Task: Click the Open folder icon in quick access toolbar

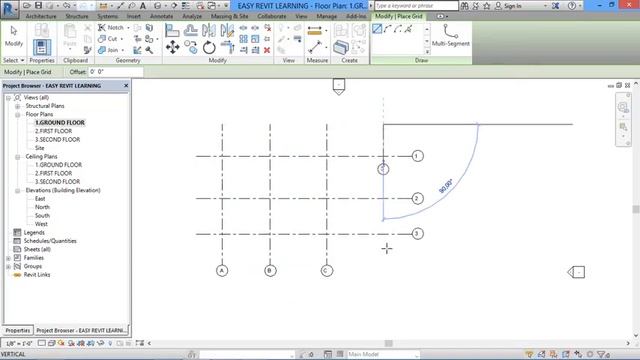Action: pos(27,6)
